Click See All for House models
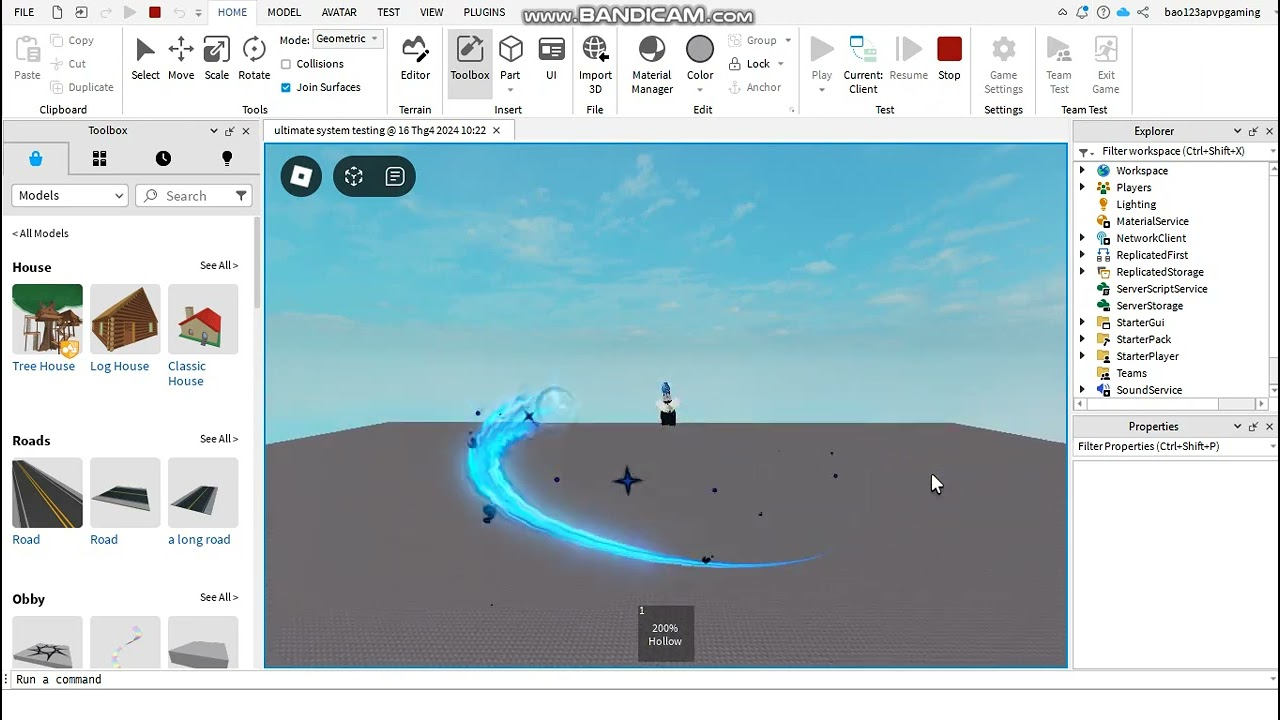This screenshot has height=720, width=1280. [x=218, y=266]
